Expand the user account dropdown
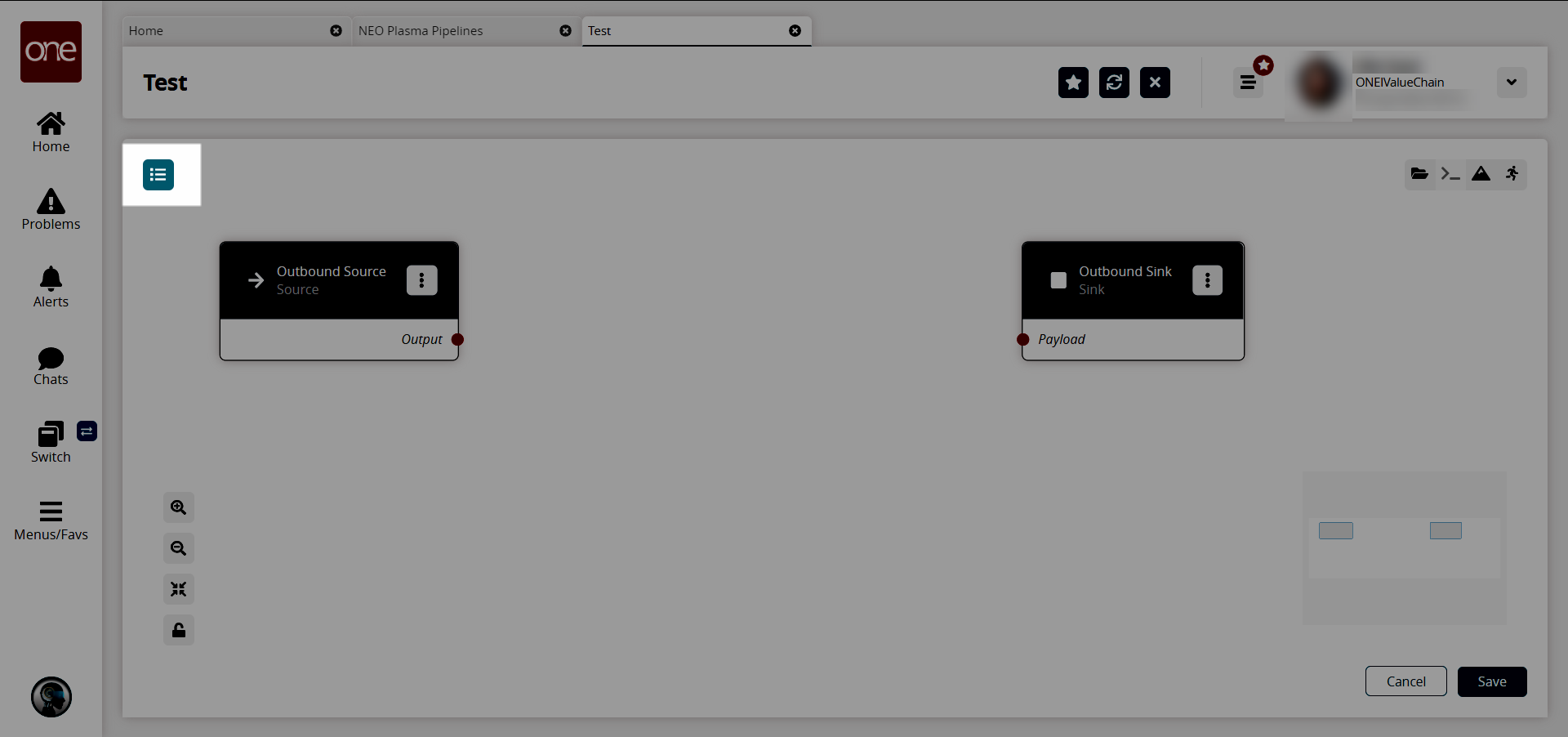The height and width of the screenshot is (737, 1568). pos(1512,83)
